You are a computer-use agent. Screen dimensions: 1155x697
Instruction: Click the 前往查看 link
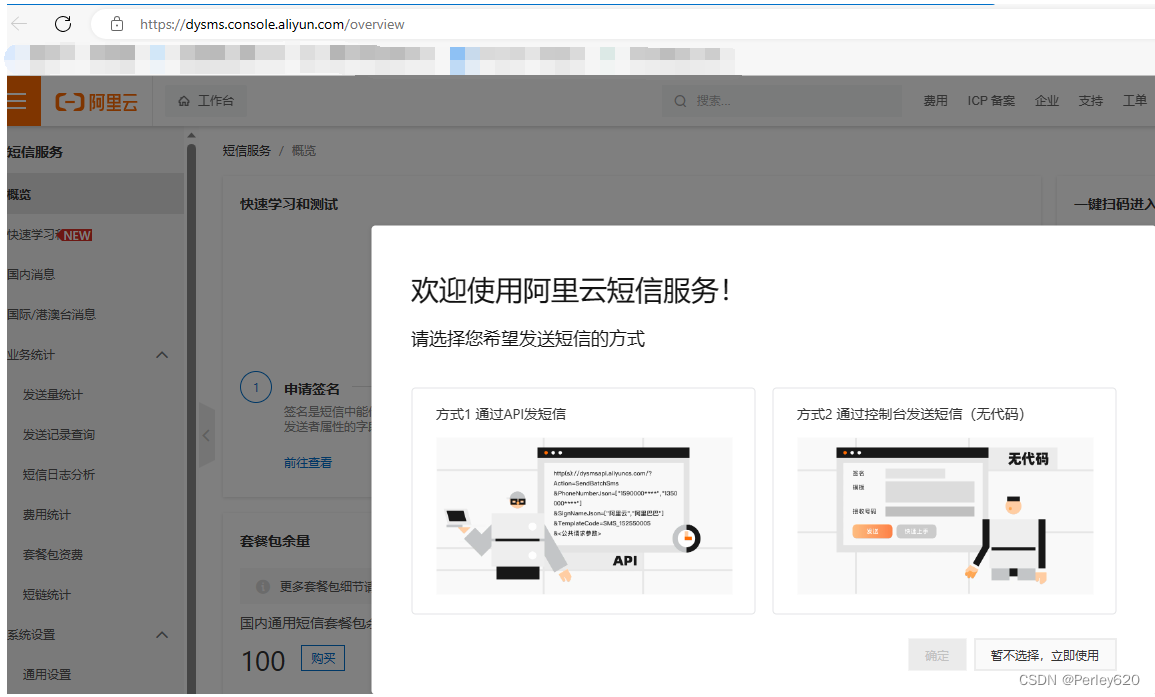pos(308,463)
